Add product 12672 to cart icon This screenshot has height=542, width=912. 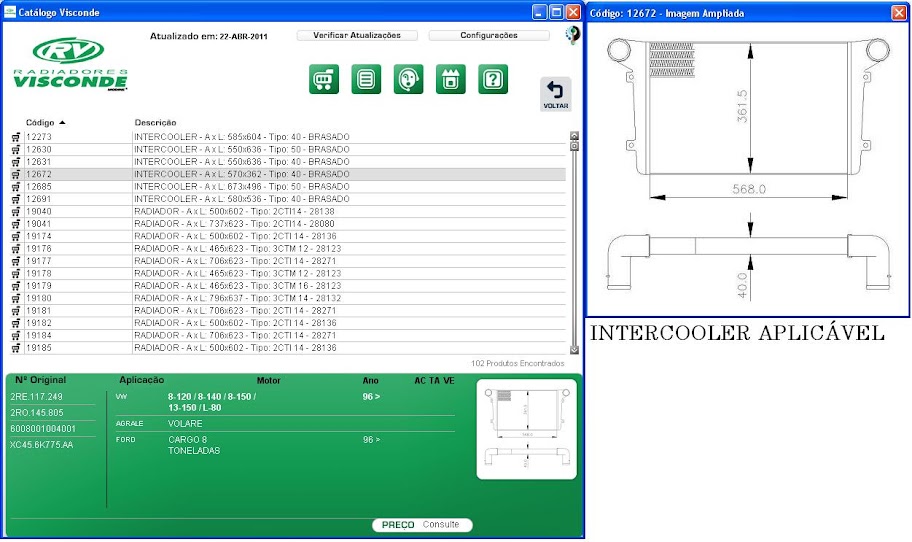(x=16, y=174)
